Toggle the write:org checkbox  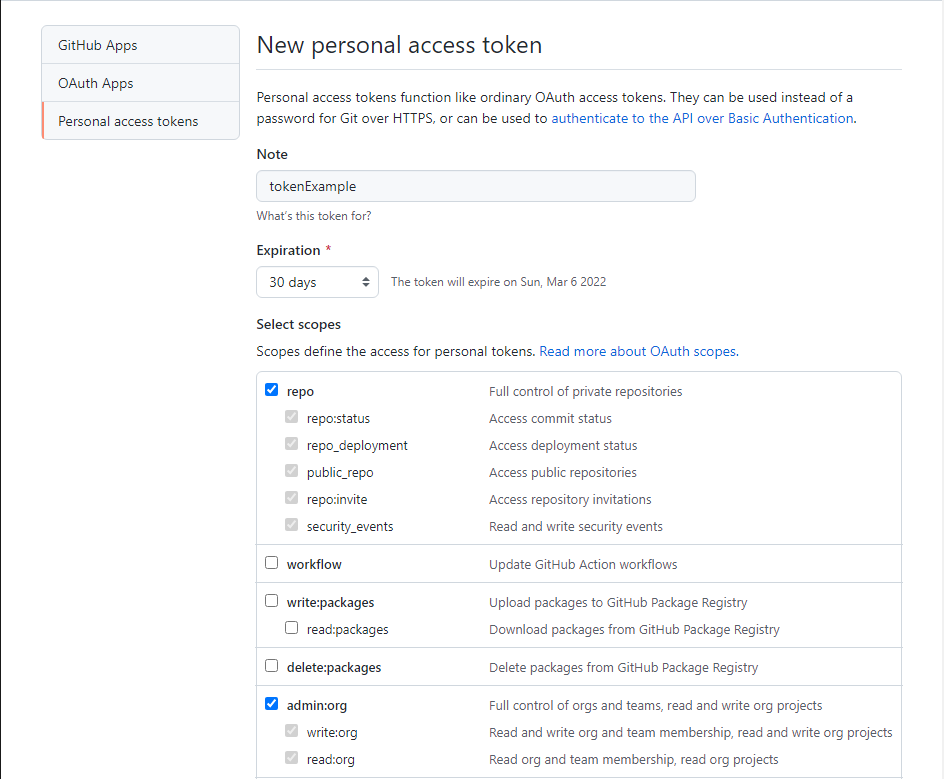tap(291, 731)
